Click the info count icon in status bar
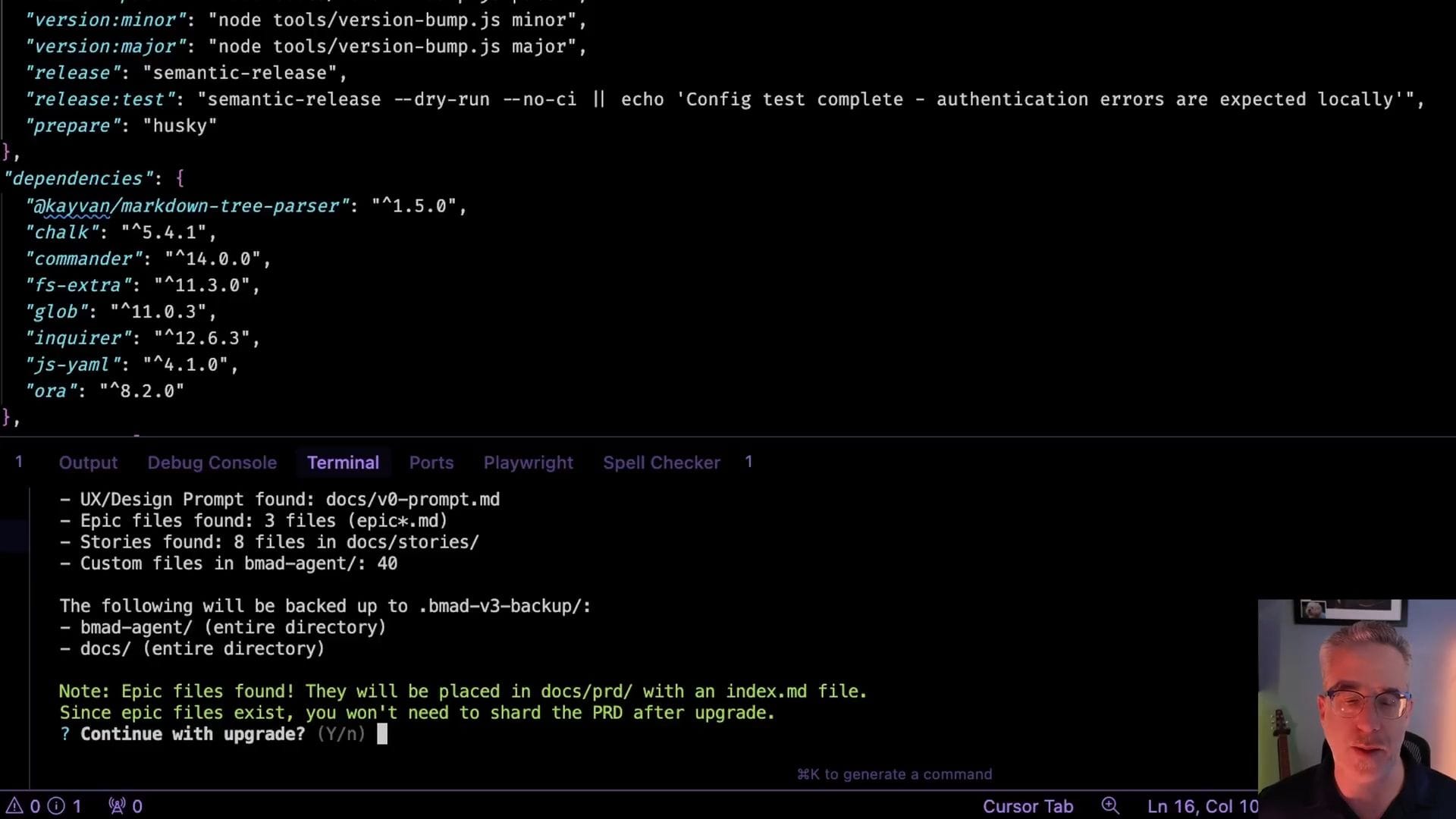Screen dimensions: 1456x819 [57, 806]
